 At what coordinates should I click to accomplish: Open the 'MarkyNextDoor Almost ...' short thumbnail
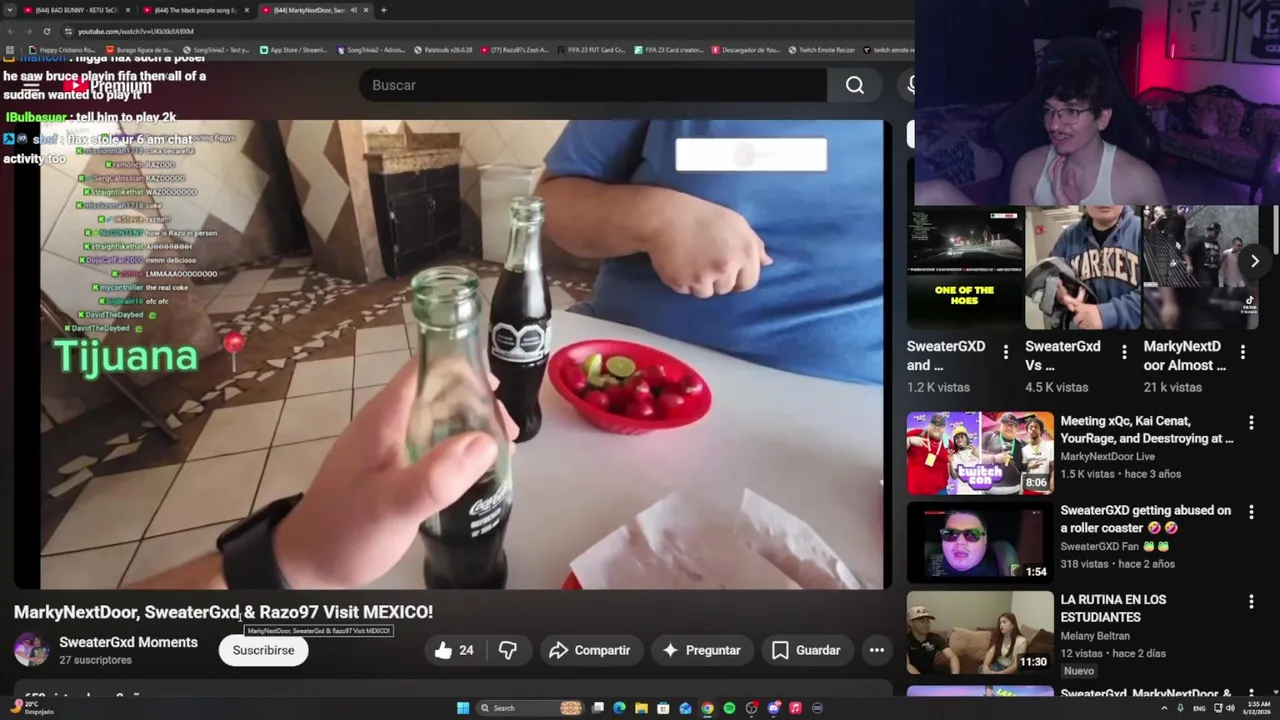1201,268
